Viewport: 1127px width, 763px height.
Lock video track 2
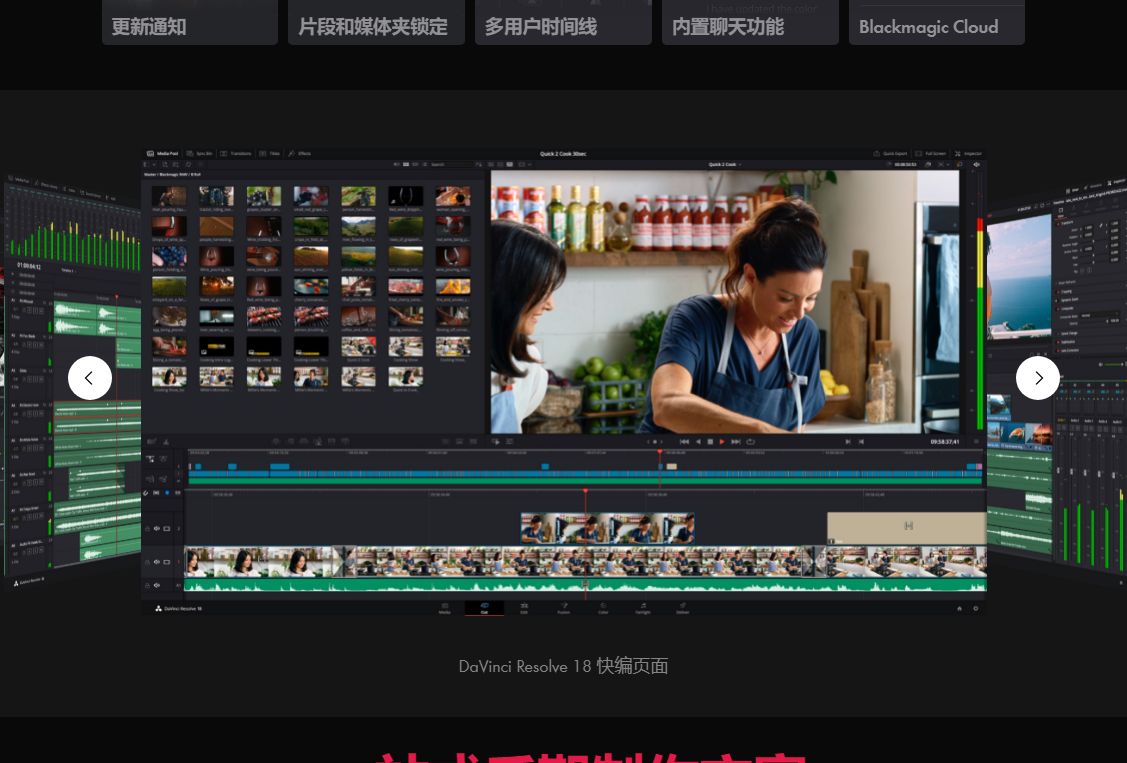pyautogui.click(x=148, y=529)
